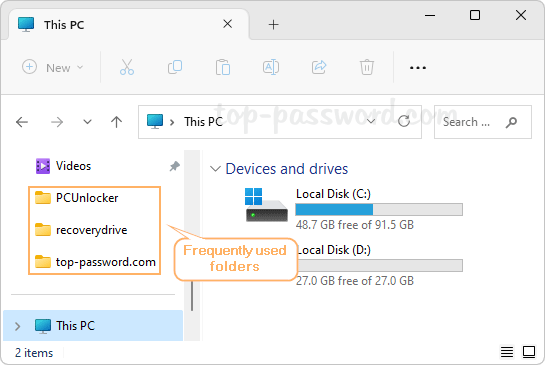Open the See more ellipsis menu
The height and width of the screenshot is (365, 545).
tap(417, 67)
